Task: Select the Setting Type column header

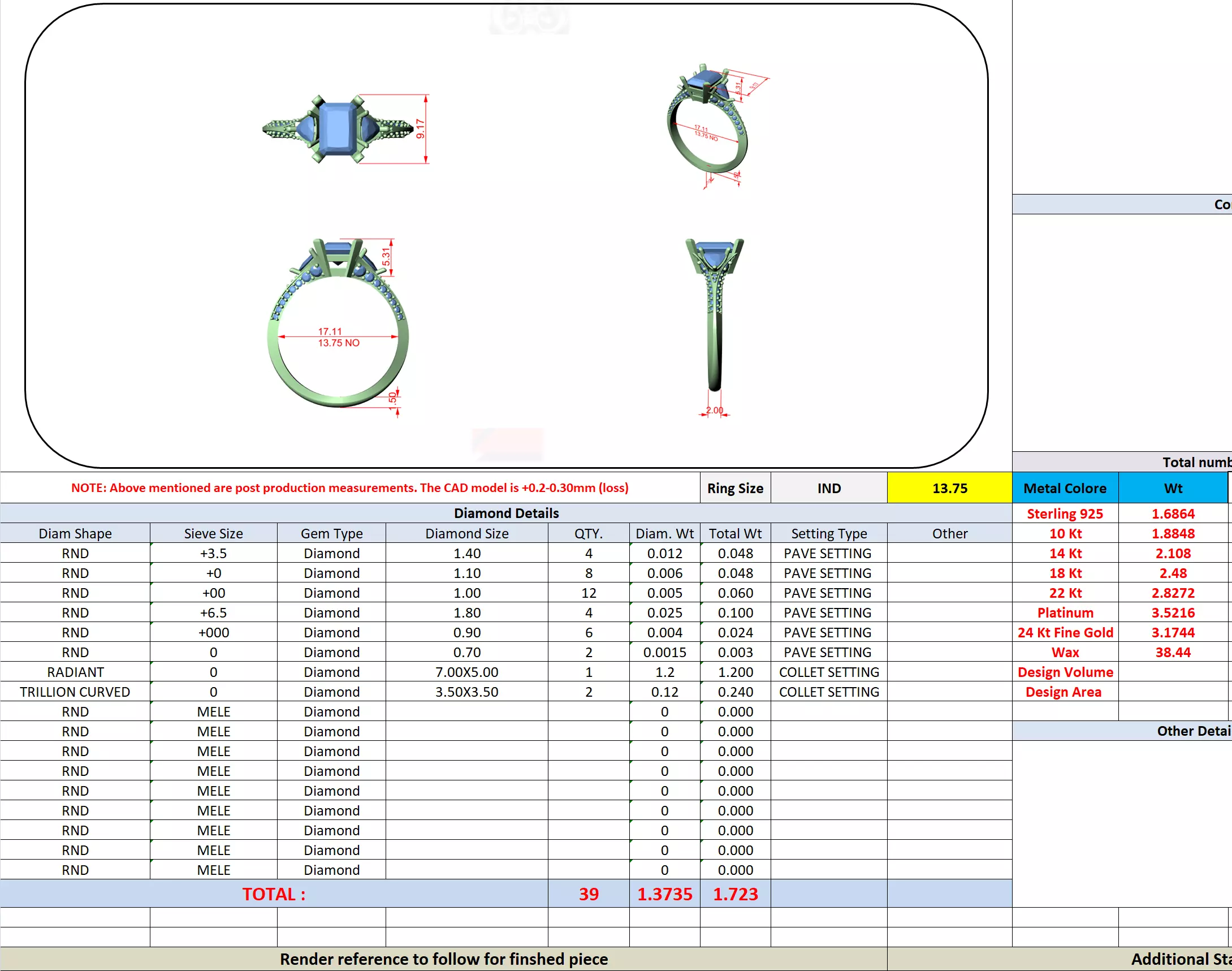Action: coord(828,533)
